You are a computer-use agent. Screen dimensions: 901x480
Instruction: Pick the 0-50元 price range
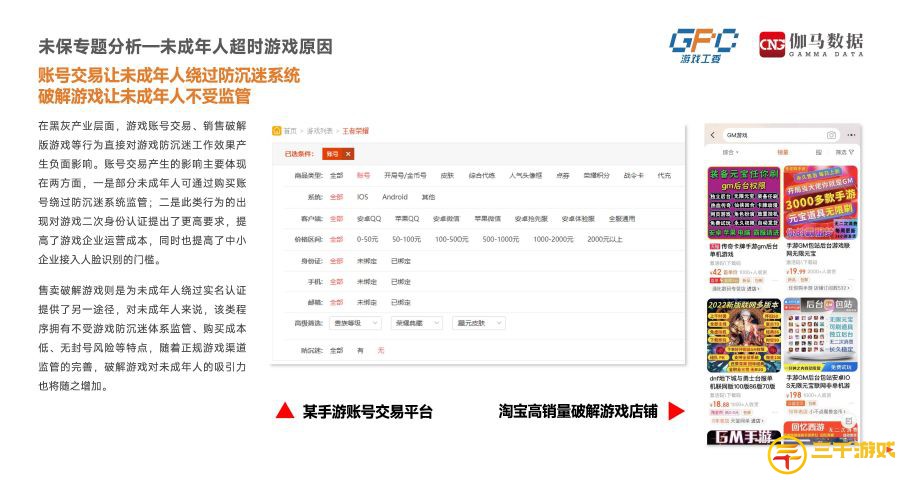point(368,239)
